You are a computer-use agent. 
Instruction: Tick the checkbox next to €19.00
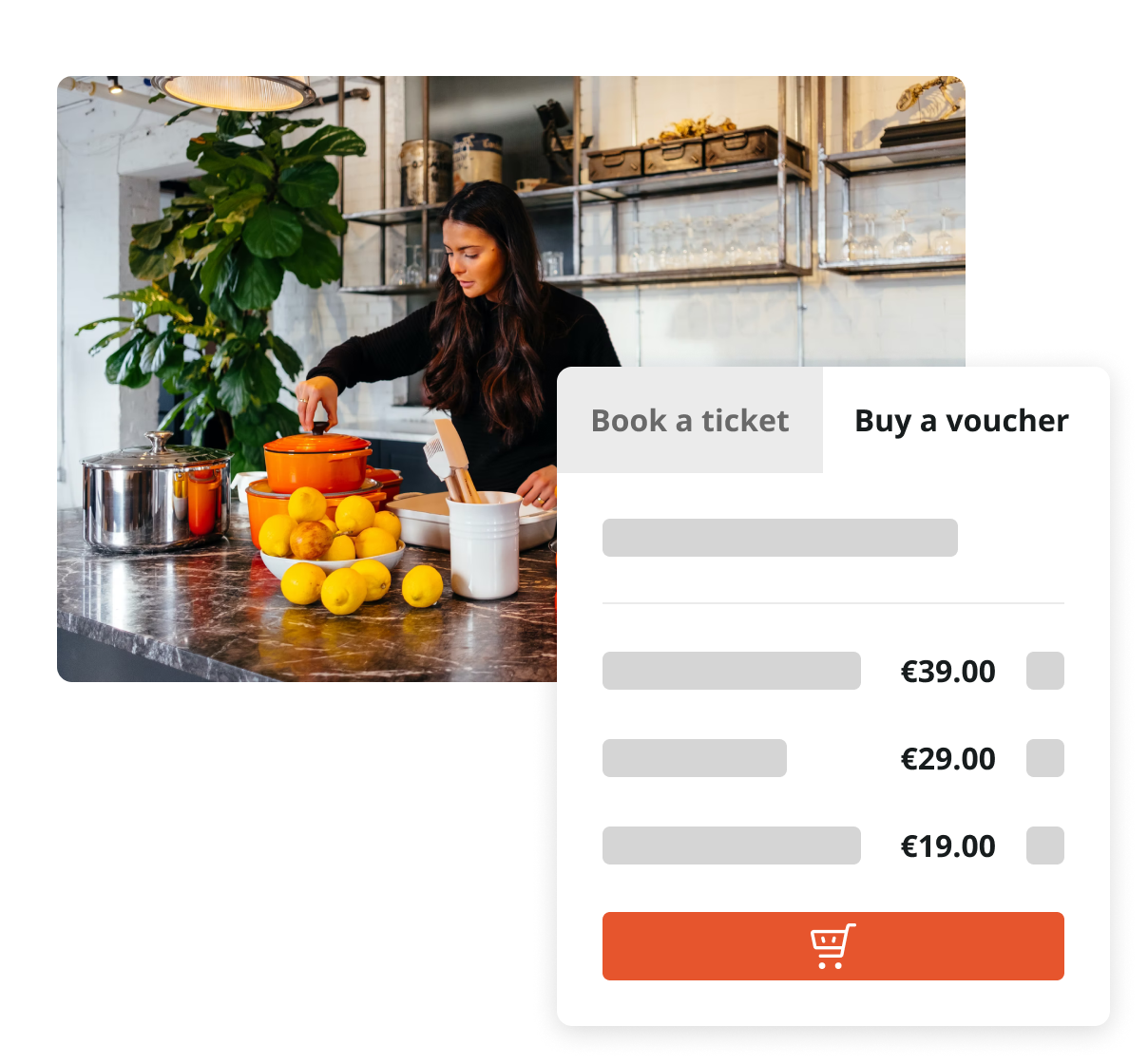coord(1045,845)
